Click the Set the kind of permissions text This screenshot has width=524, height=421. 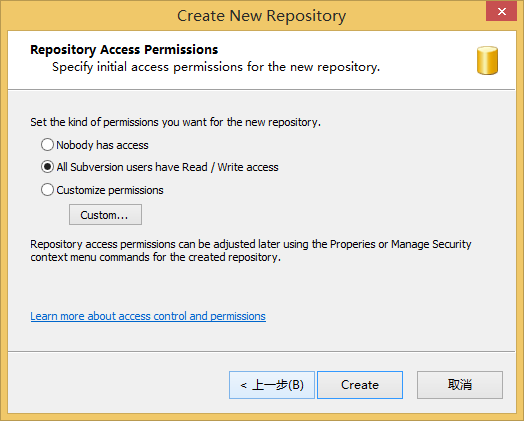(175, 122)
